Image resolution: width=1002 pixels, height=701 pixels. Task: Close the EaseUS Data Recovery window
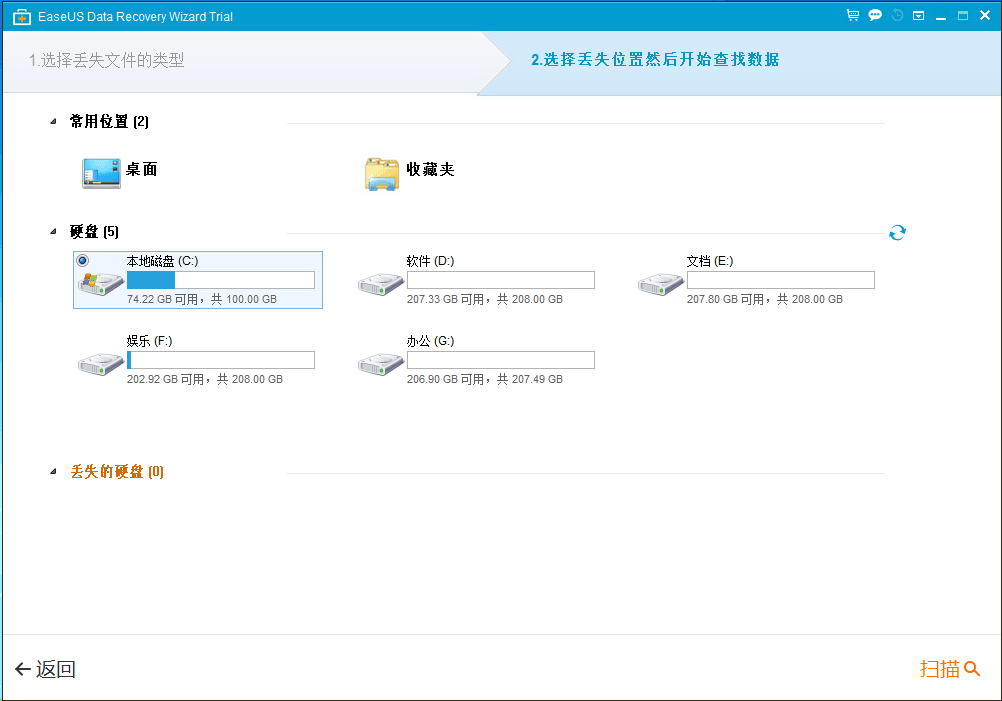[x=985, y=15]
